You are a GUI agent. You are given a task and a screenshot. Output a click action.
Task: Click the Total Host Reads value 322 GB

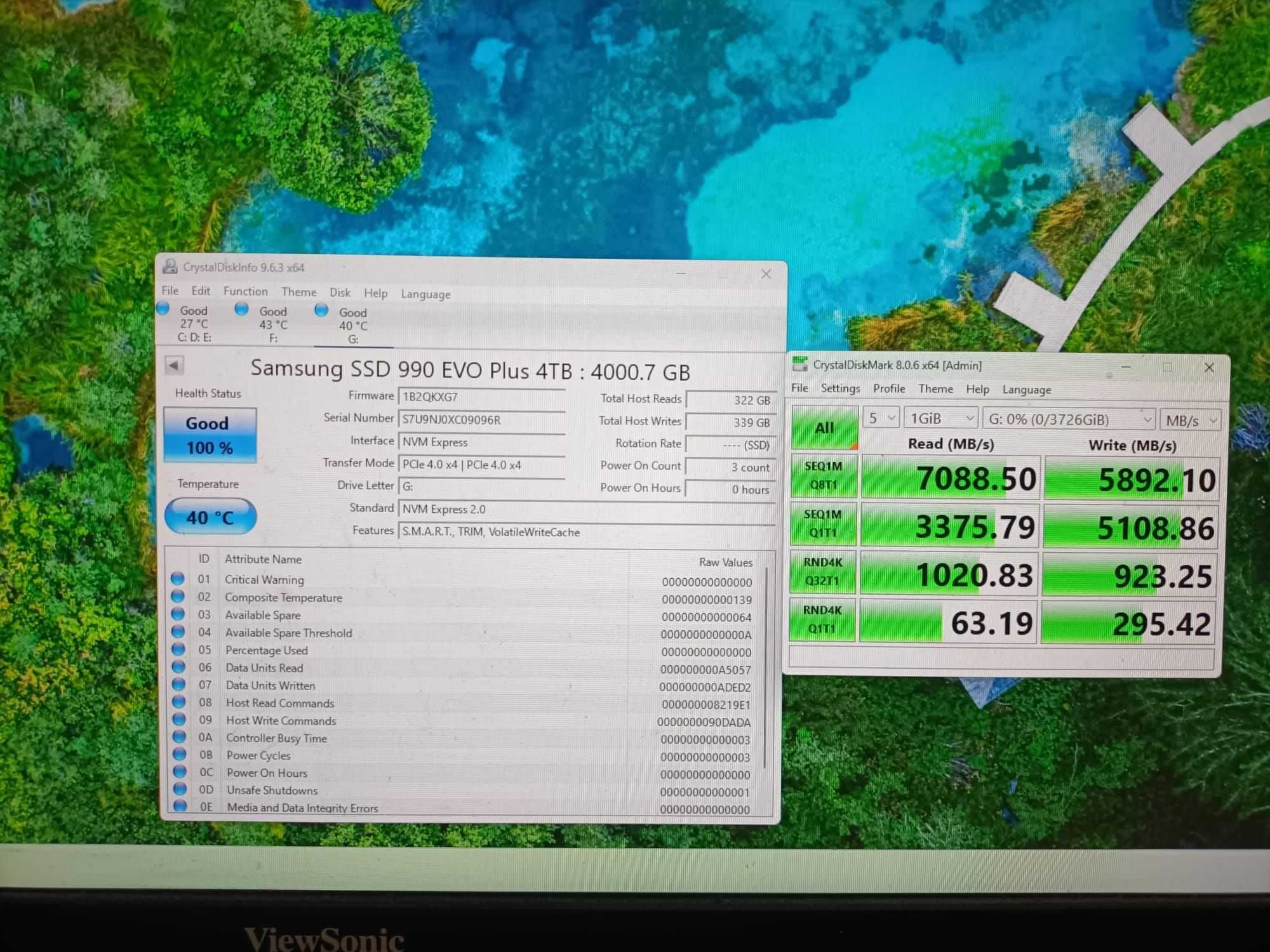[x=731, y=400]
